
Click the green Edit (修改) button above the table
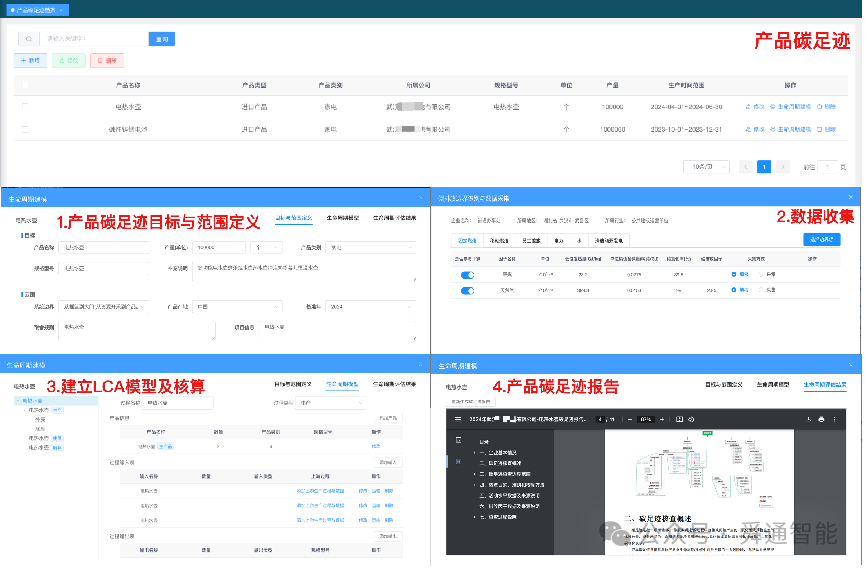(69, 61)
